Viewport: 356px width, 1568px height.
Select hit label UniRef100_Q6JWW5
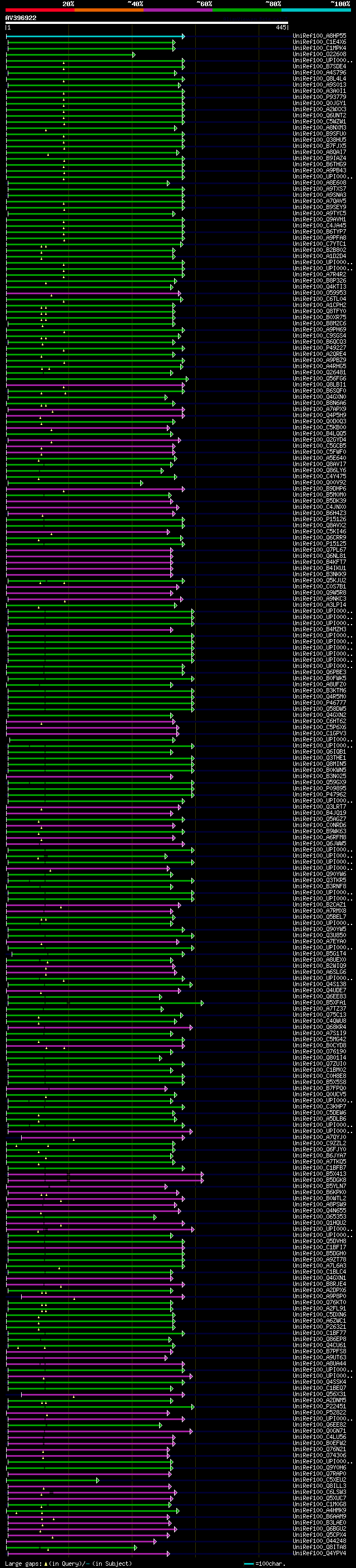pyautogui.click(x=319, y=844)
